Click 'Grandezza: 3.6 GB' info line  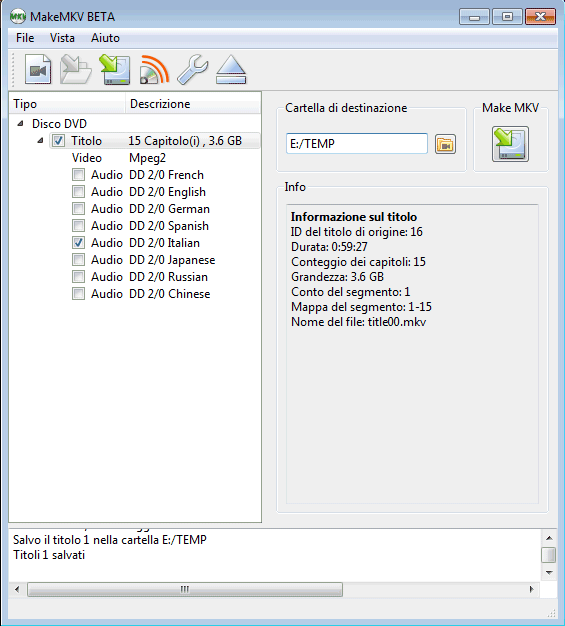coord(337,277)
